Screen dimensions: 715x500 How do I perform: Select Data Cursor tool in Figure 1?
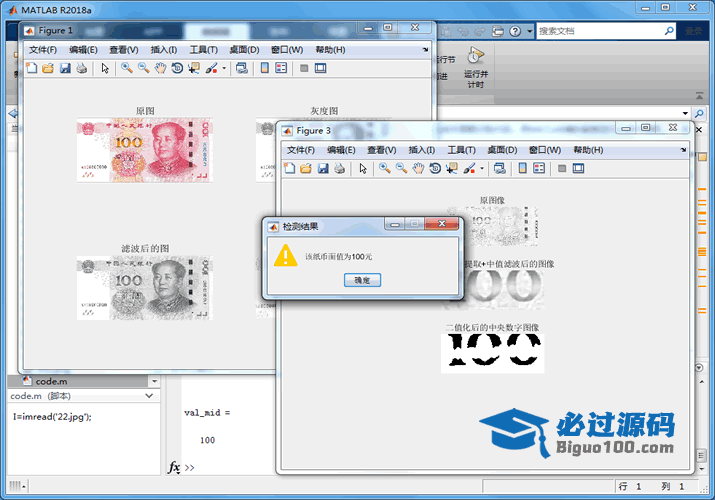pos(194,68)
